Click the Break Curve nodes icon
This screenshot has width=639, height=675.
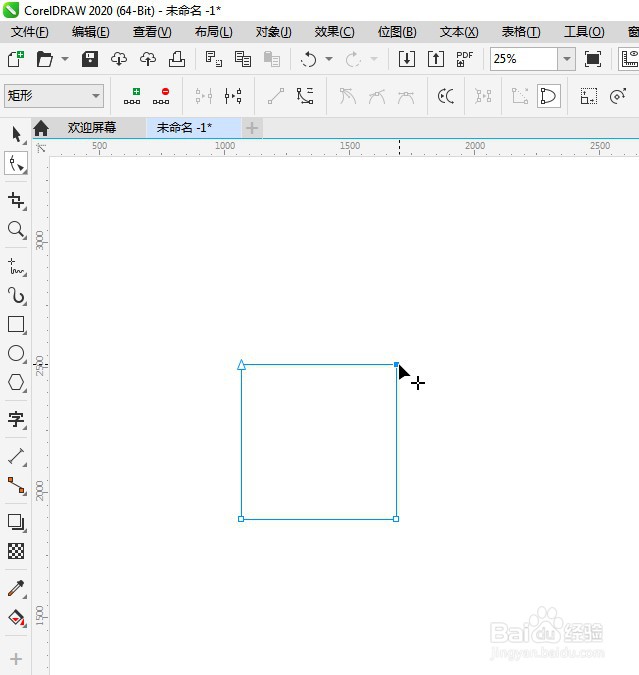[233, 96]
